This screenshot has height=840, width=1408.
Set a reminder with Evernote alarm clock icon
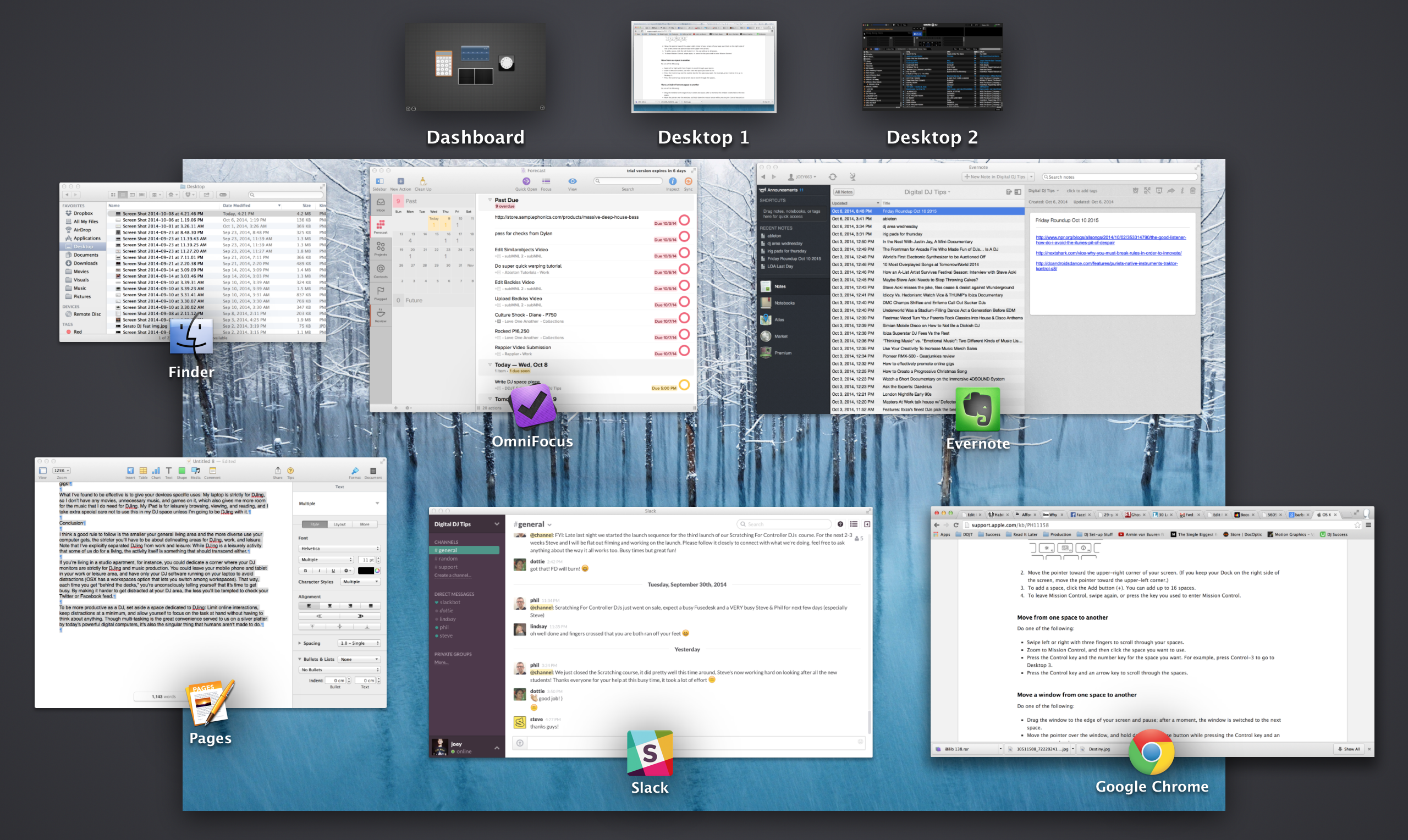tap(1135, 191)
